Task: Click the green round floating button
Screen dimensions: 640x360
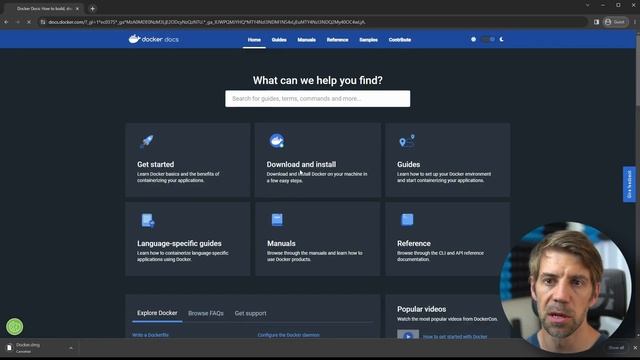Action: [x=15, y=327]
